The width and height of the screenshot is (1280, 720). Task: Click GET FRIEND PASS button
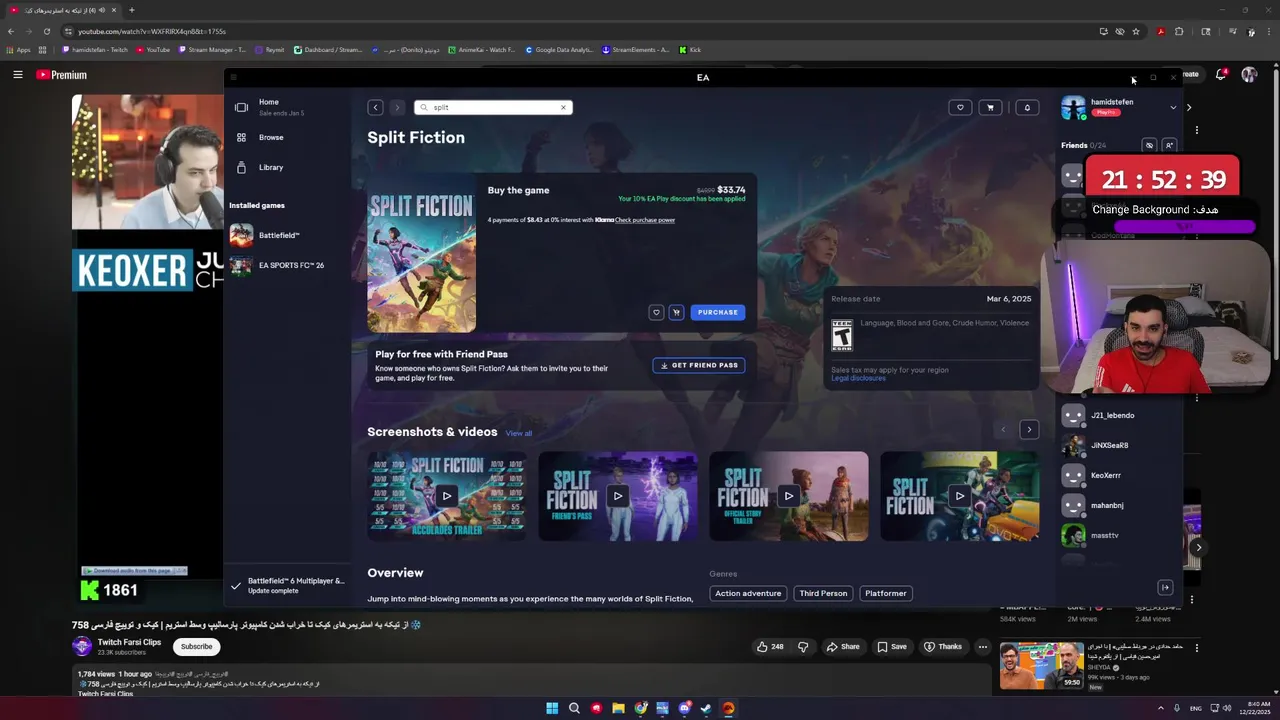pyautogui.click(x=699, y=365)
